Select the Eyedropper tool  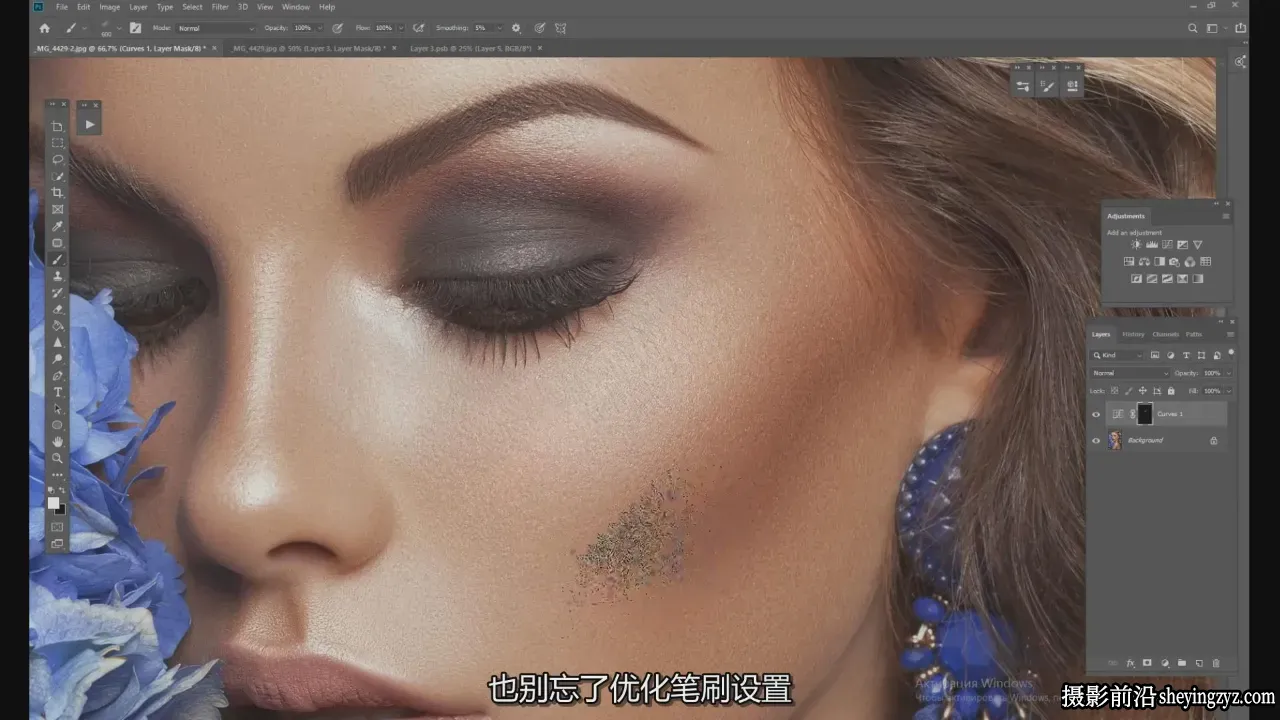(x=58, y=226)
